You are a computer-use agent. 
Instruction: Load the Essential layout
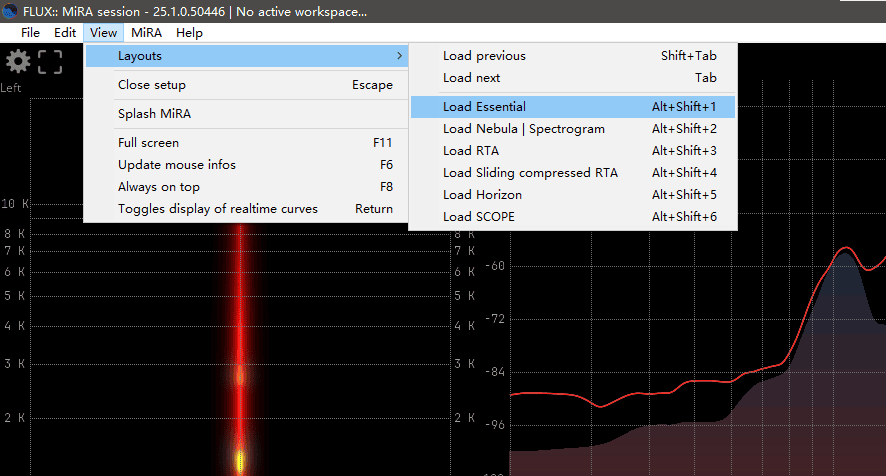point(572,107)
